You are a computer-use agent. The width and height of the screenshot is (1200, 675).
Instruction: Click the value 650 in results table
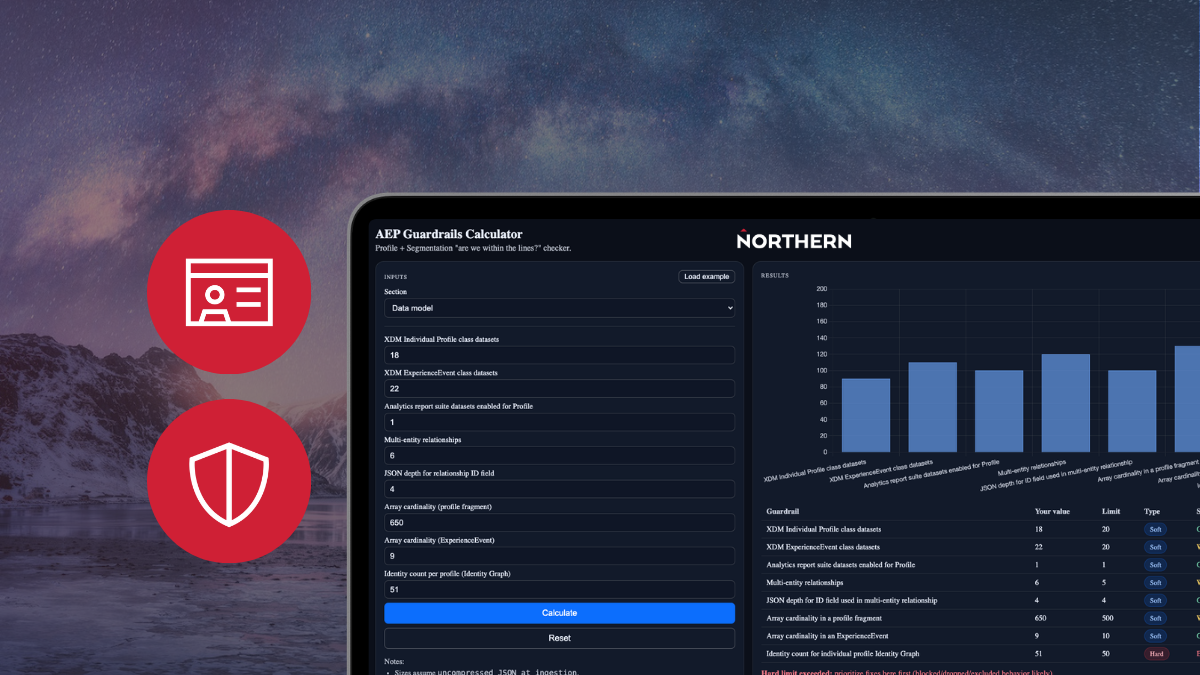1041,618
